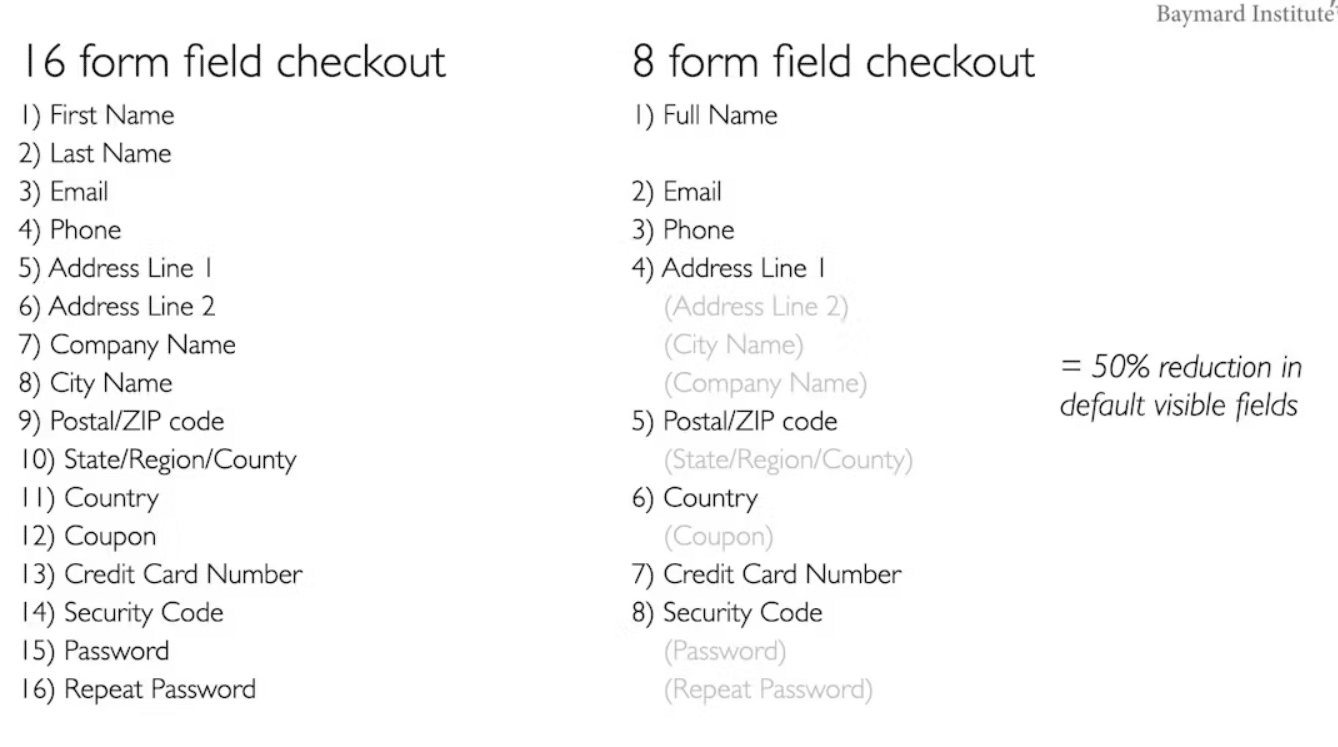Click greyed '(Address Line 2)' text
Image resolution: width=1338 pixels, height=747 pixels.
tap(756, 306)
